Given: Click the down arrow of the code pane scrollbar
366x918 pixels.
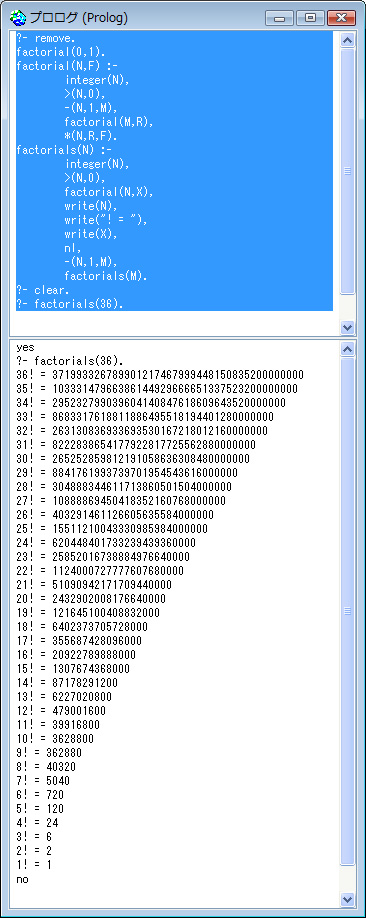Looking at the screenshot, I should click(347, 328).
